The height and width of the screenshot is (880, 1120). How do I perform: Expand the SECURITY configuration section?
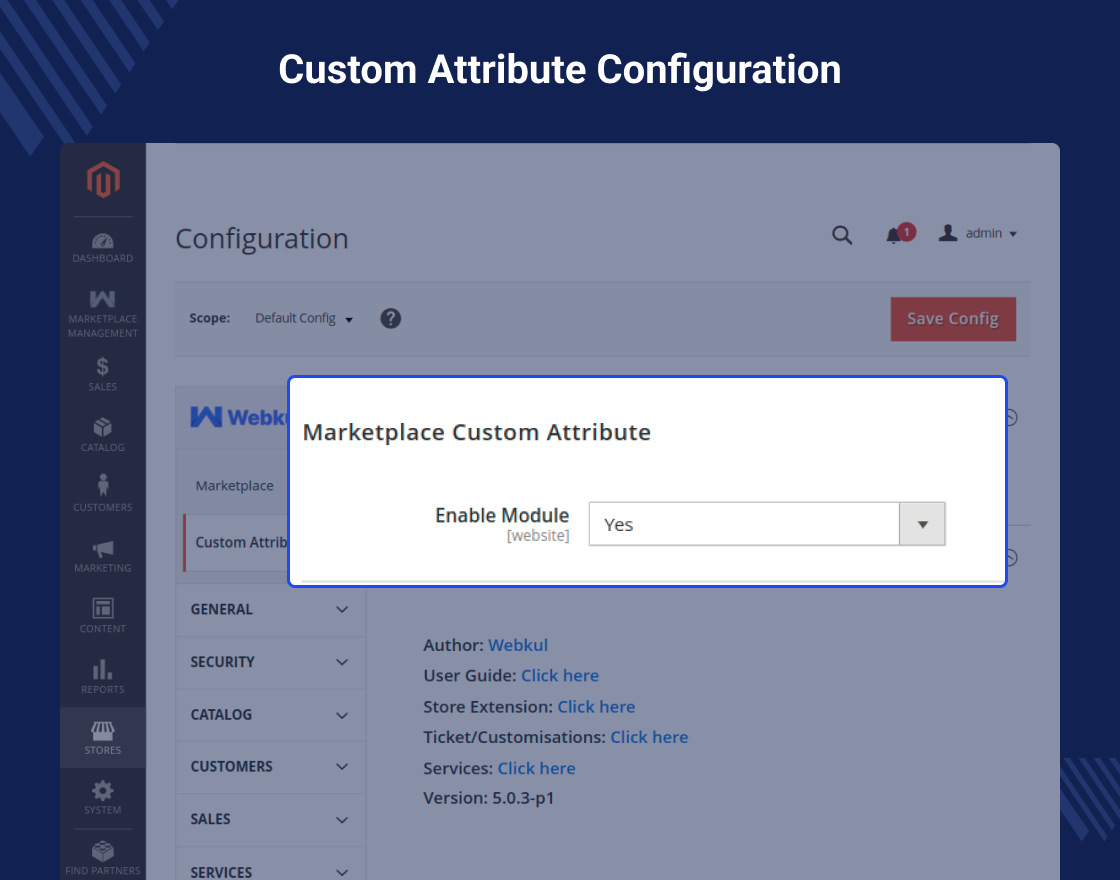coord(270,662)
